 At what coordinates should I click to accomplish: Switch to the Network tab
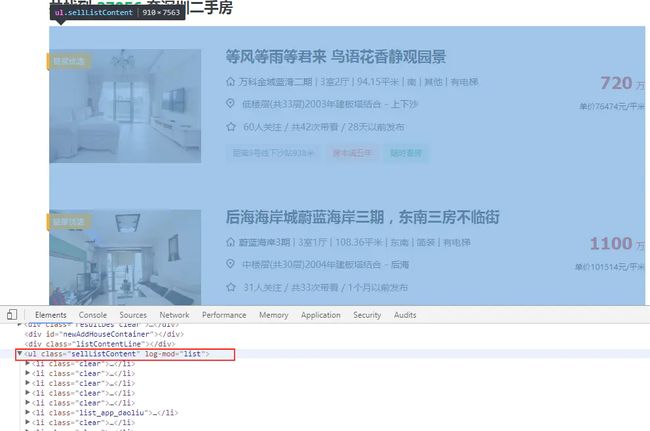175,315
